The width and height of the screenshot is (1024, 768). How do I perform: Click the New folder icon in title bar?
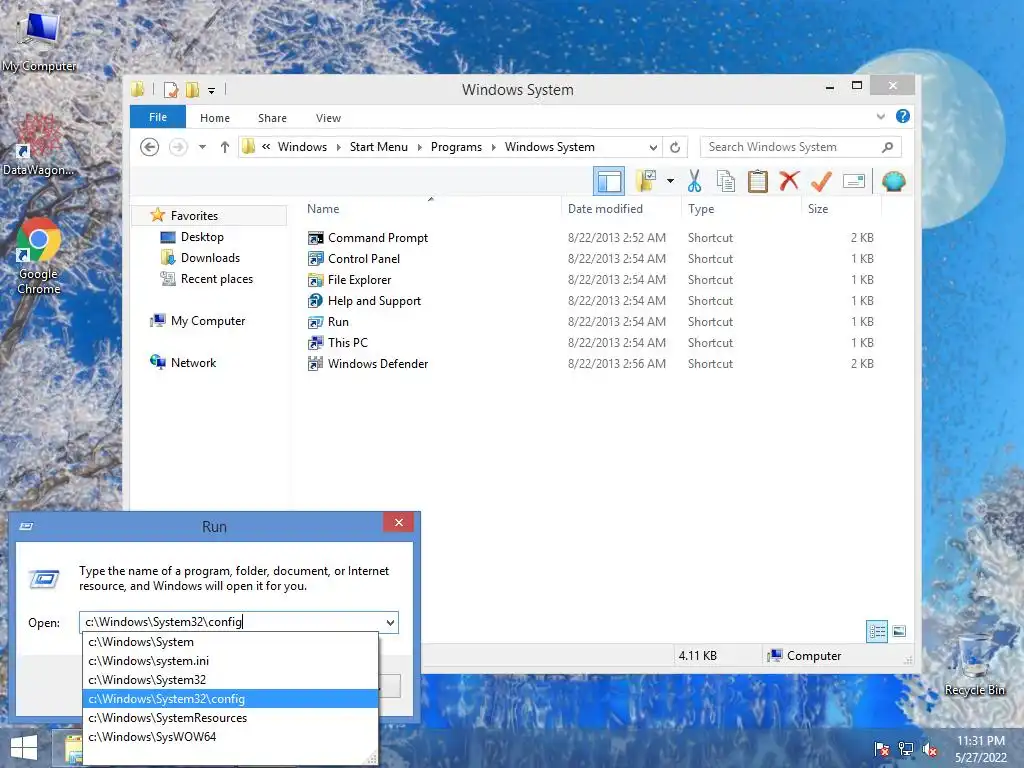point(192,89)
